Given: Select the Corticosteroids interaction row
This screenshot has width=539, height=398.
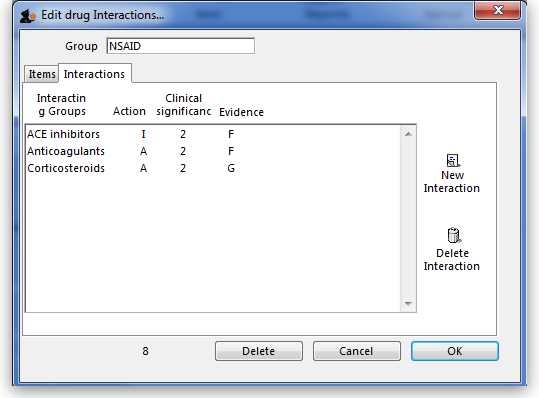Looking at the screenshot, I should pos(213,168).
